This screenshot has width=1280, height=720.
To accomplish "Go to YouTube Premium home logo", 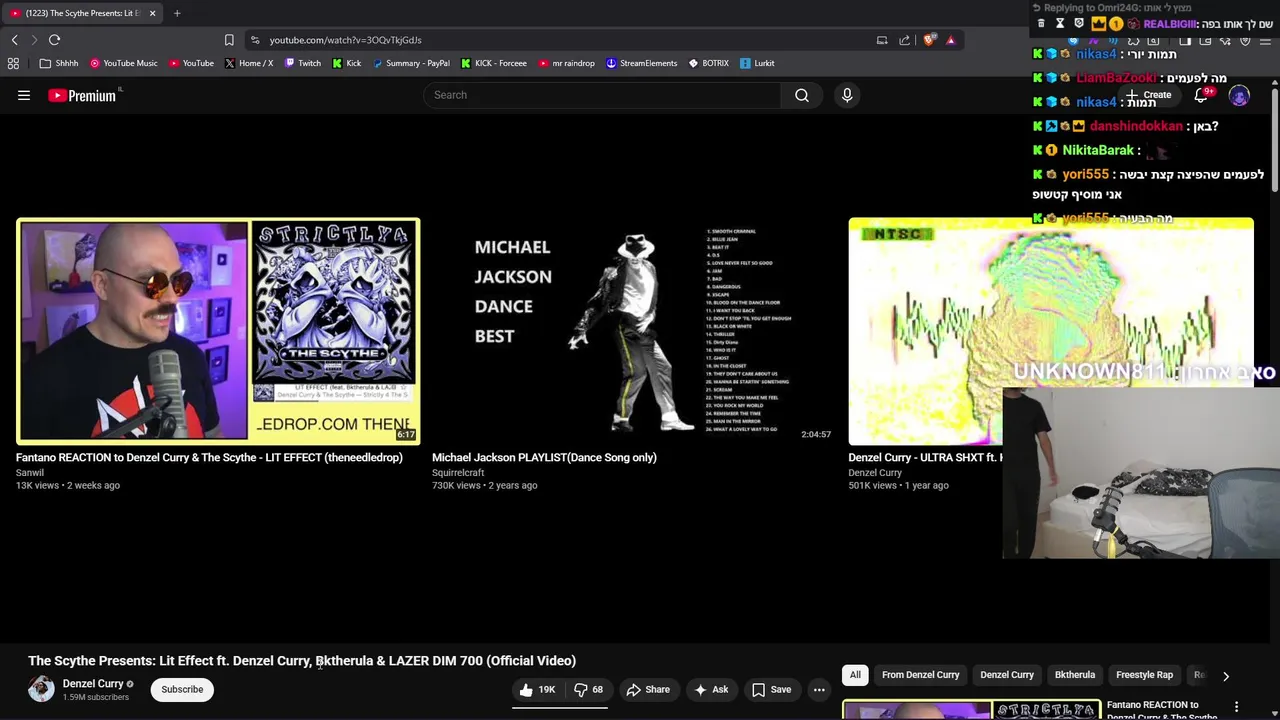I will 82,95.
